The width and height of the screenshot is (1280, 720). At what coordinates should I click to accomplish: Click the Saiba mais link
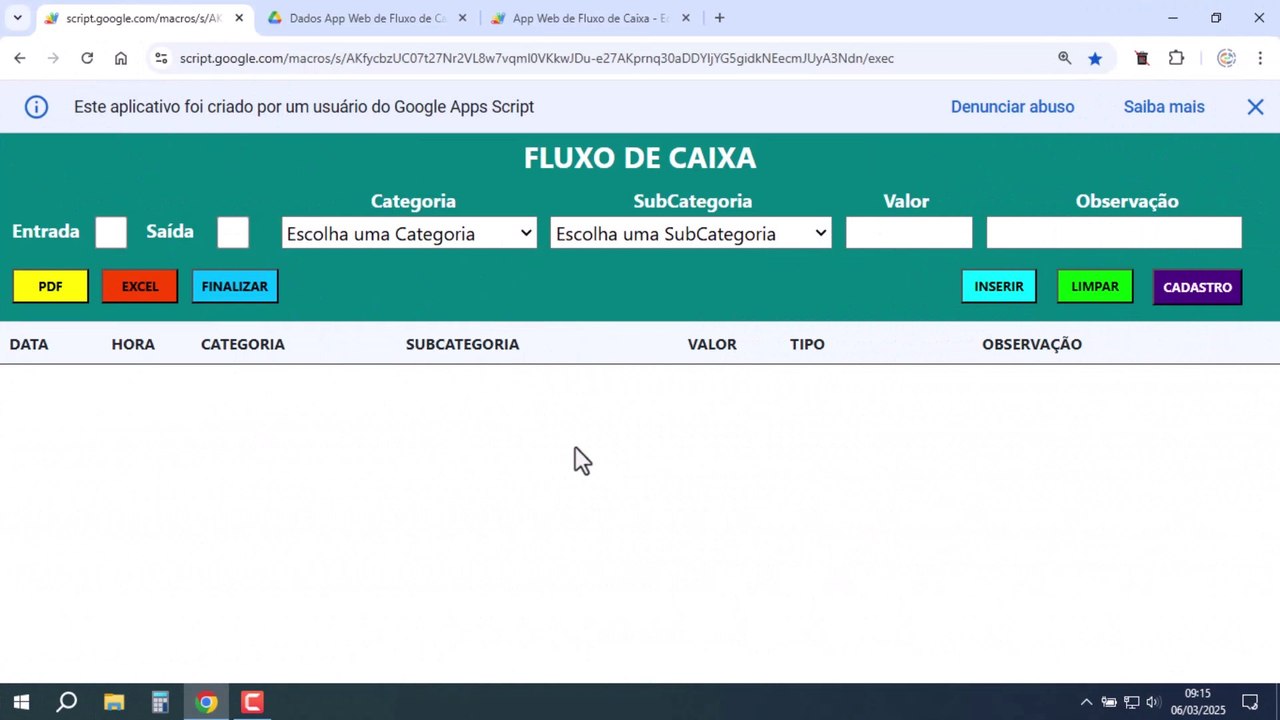click(1164, 107)
